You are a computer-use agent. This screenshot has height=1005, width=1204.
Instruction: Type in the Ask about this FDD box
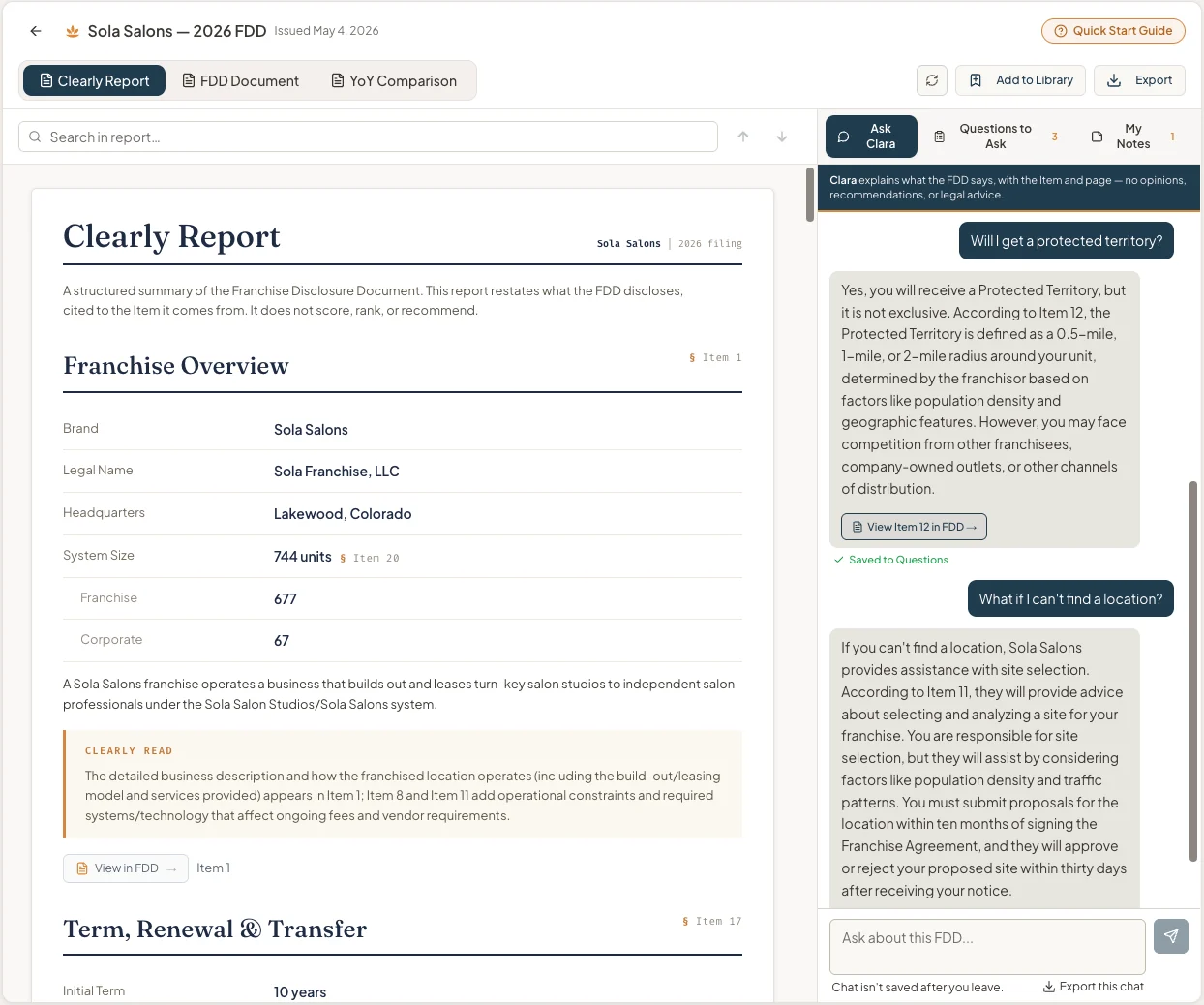tap(987, 946)
